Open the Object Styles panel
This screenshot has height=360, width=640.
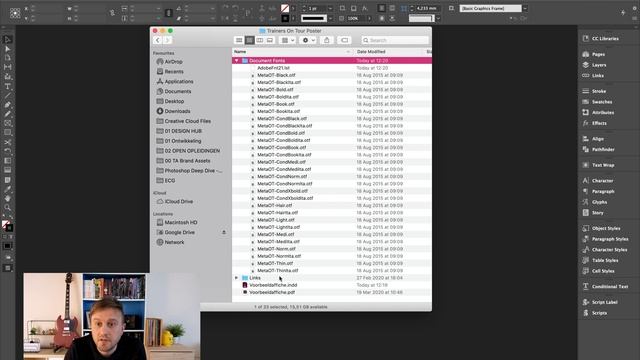coord(602,228)
